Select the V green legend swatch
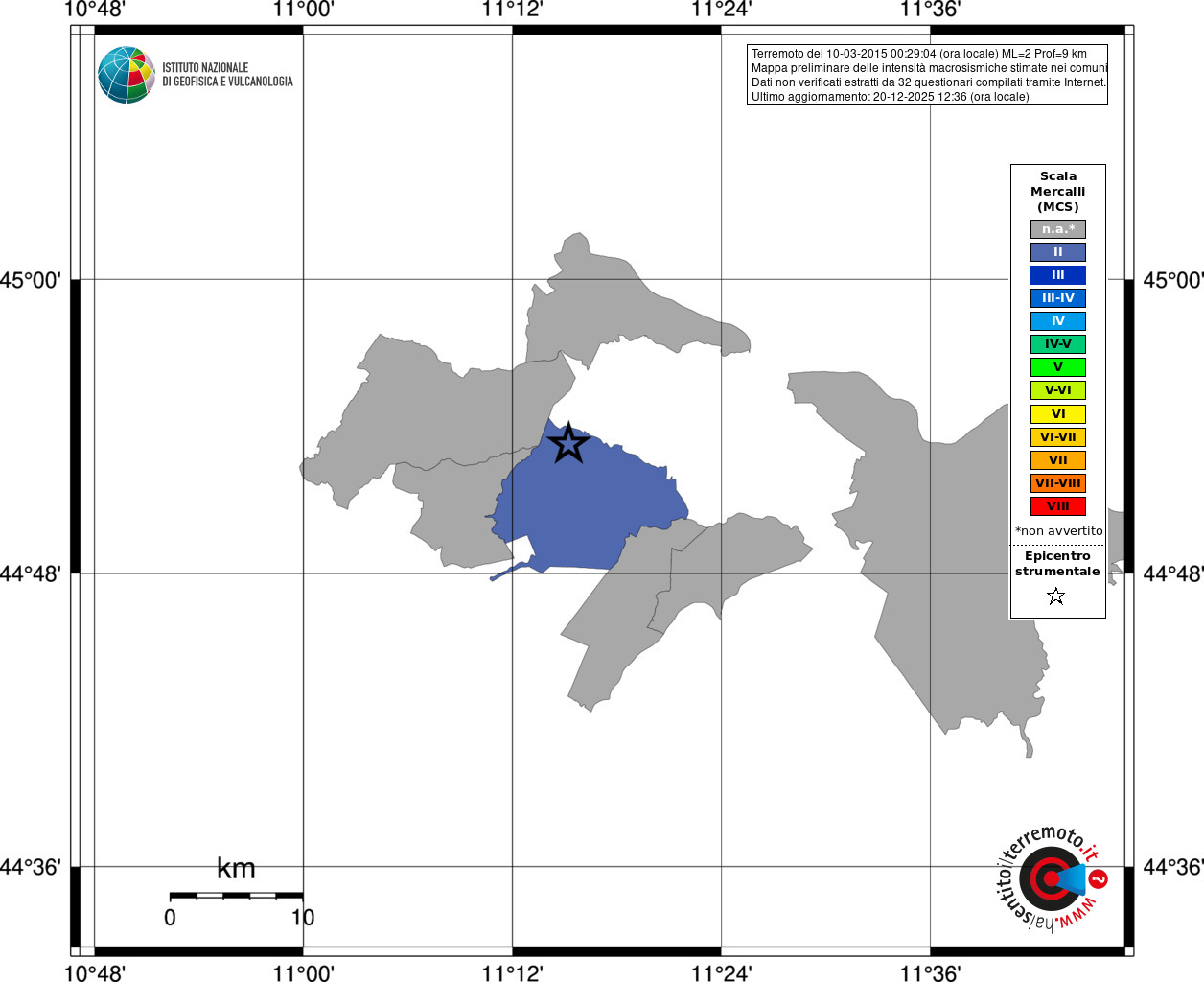Viewport: 1204px width, 982px height. 1058,367
